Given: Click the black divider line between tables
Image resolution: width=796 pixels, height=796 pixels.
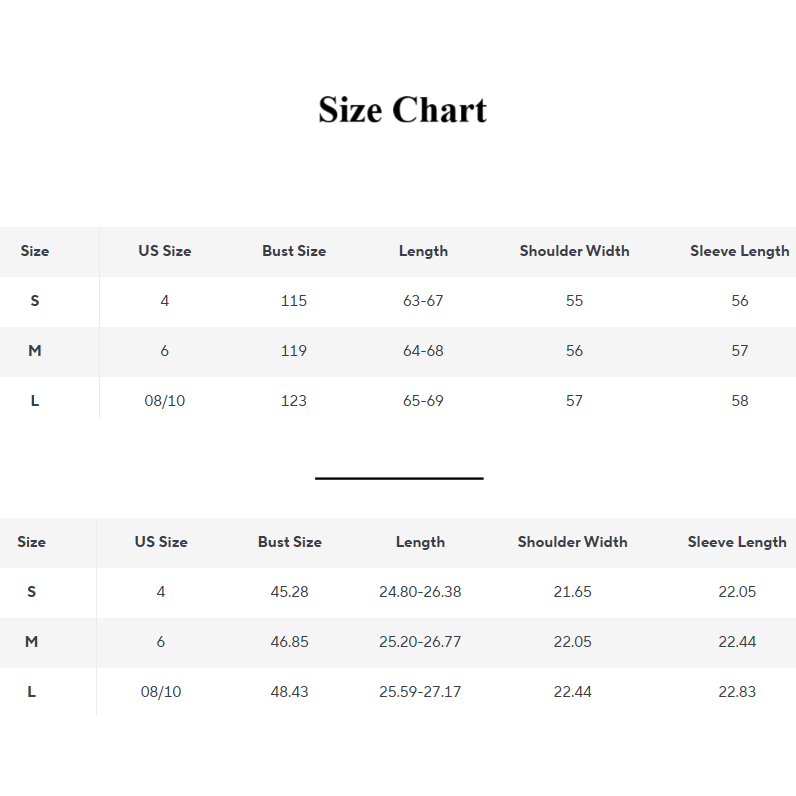Looking at the screenshot, I should click(399, 478).
